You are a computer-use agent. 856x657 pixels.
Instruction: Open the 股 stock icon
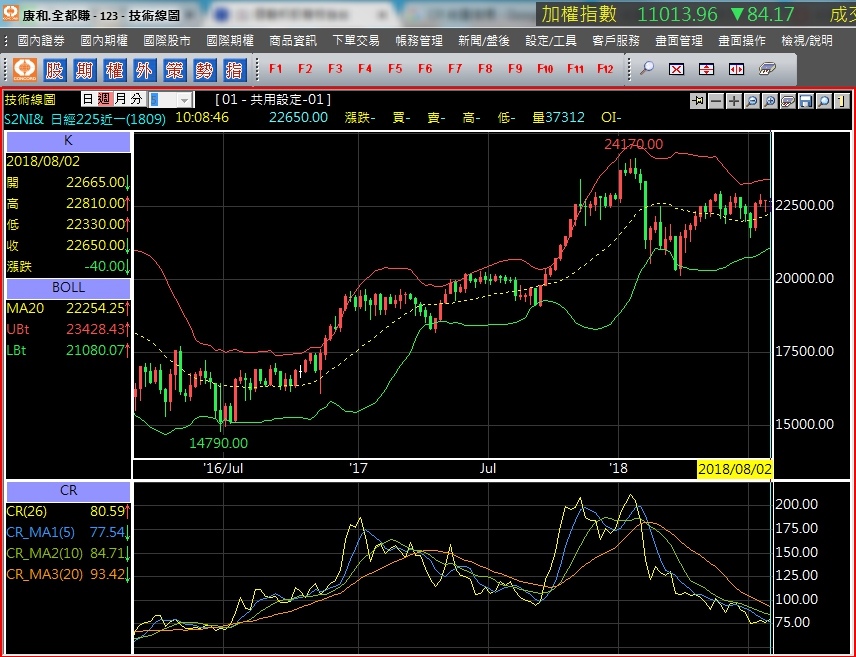54,69
